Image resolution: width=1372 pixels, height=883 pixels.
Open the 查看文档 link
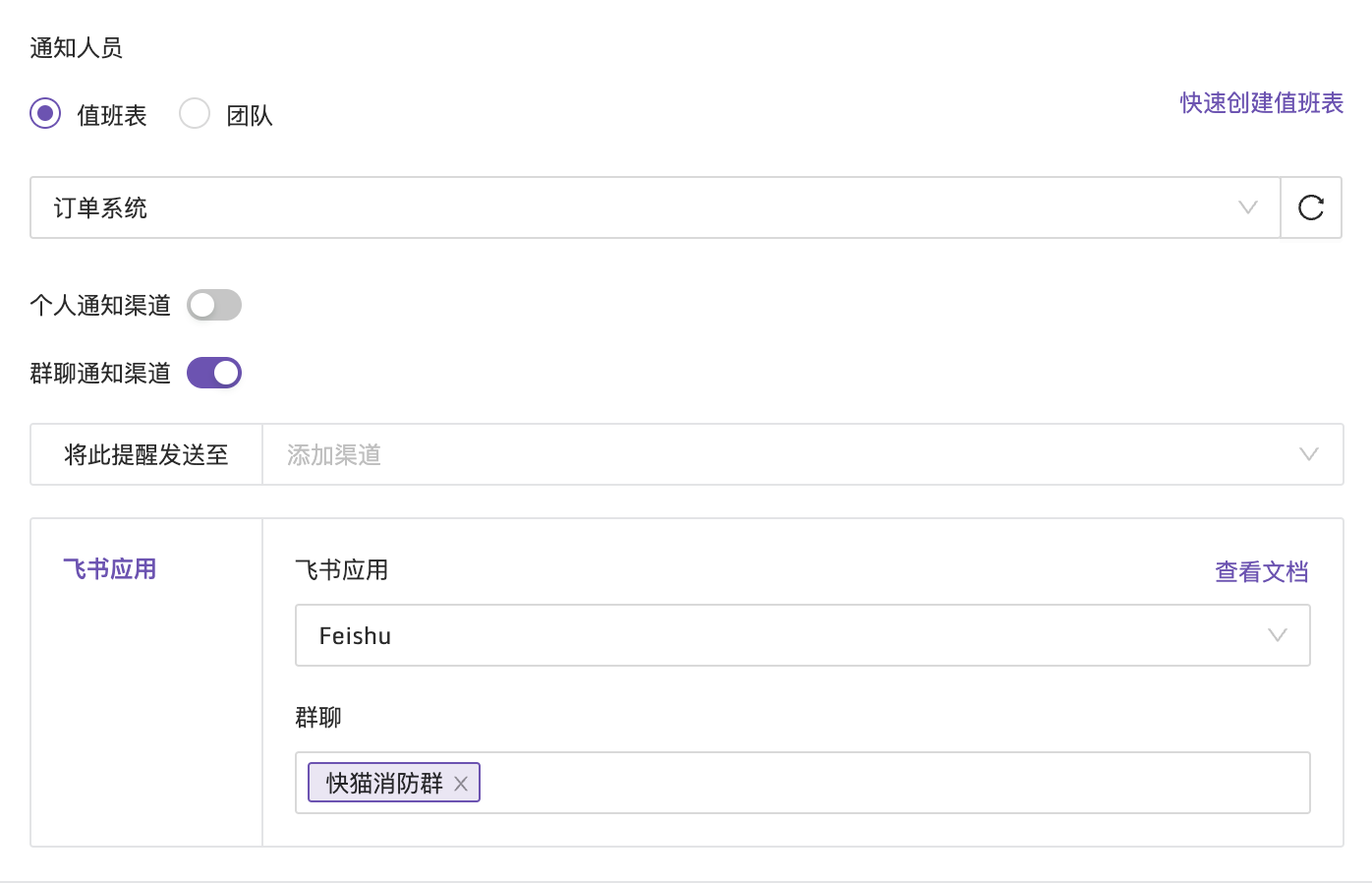[x=1261, y=571]
